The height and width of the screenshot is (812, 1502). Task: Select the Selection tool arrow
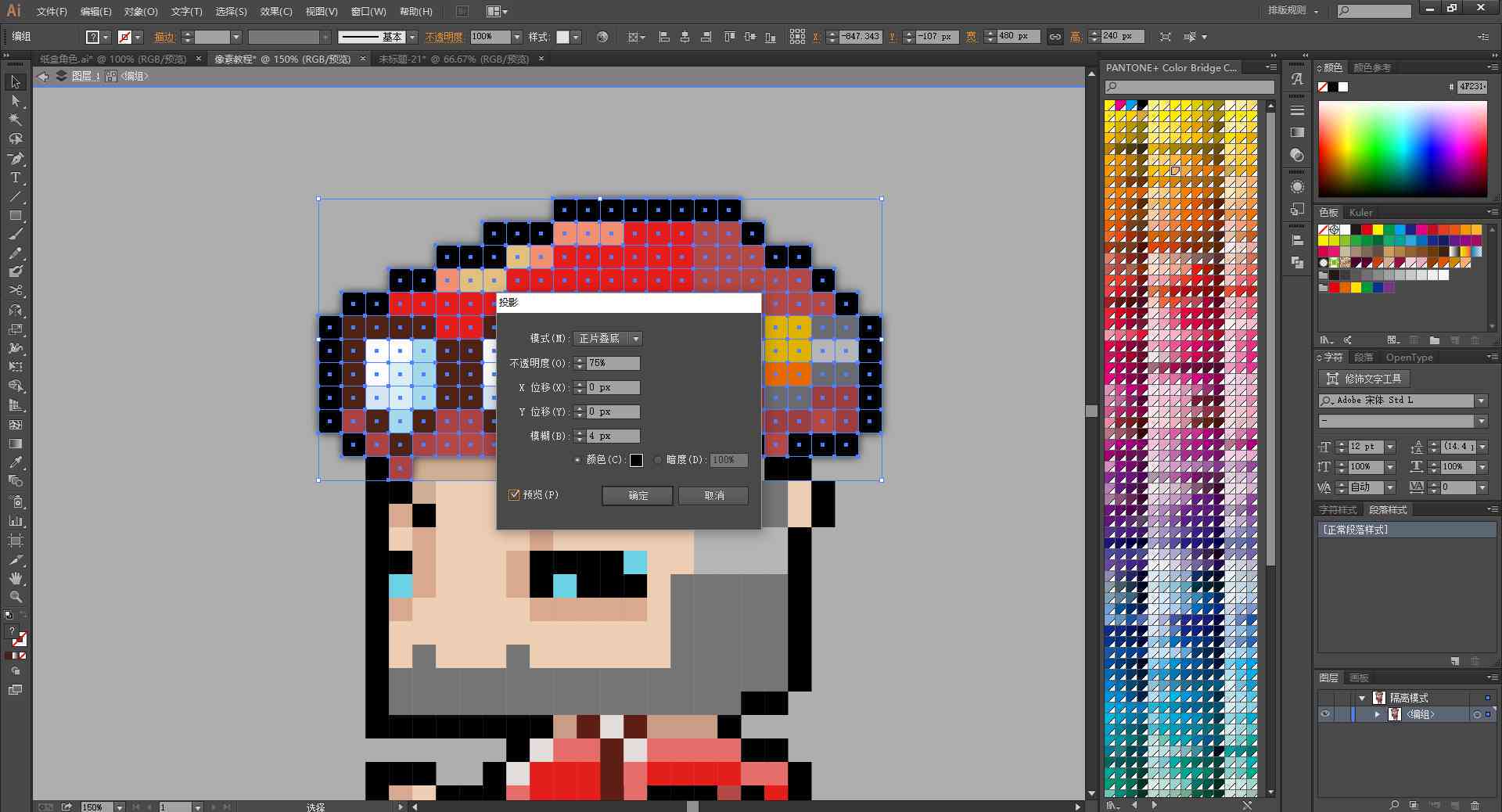[16, 82]
